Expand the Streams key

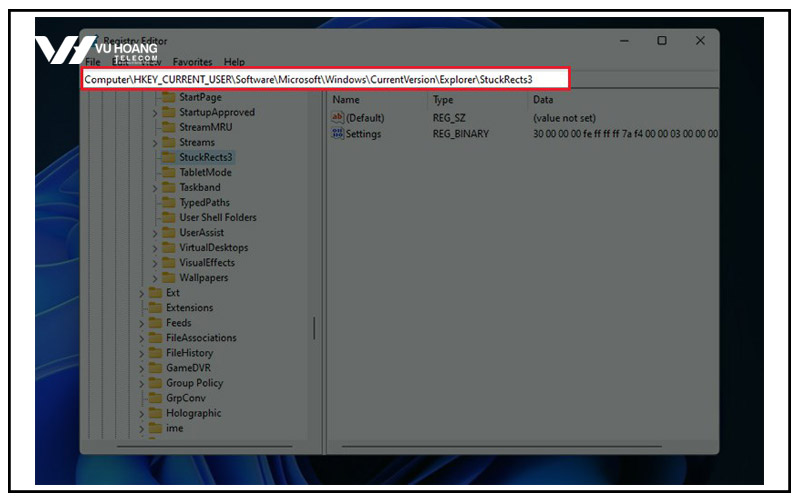155,143
